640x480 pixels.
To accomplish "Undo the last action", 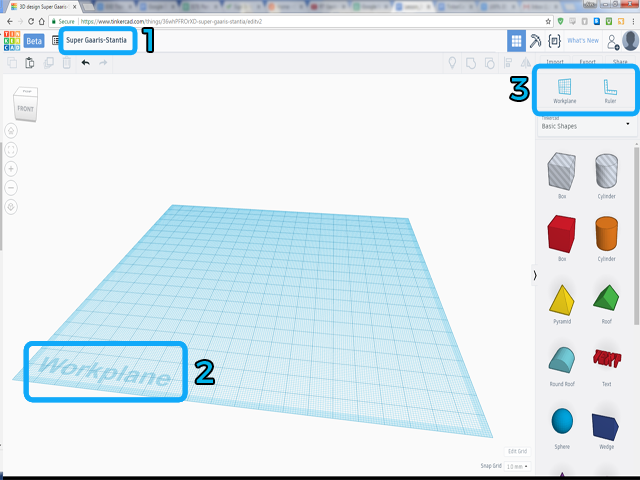I will [85, 62].
